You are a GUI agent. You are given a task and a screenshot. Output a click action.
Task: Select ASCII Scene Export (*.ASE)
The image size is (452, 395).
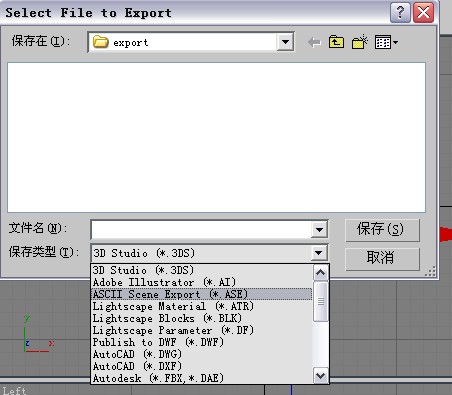(x=202, y=294)
